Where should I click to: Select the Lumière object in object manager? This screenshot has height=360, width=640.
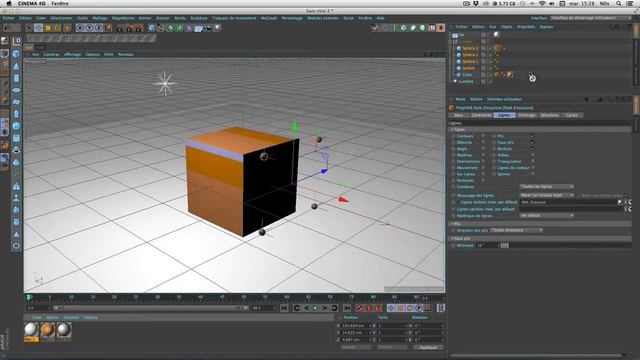[x=466, y=81]
